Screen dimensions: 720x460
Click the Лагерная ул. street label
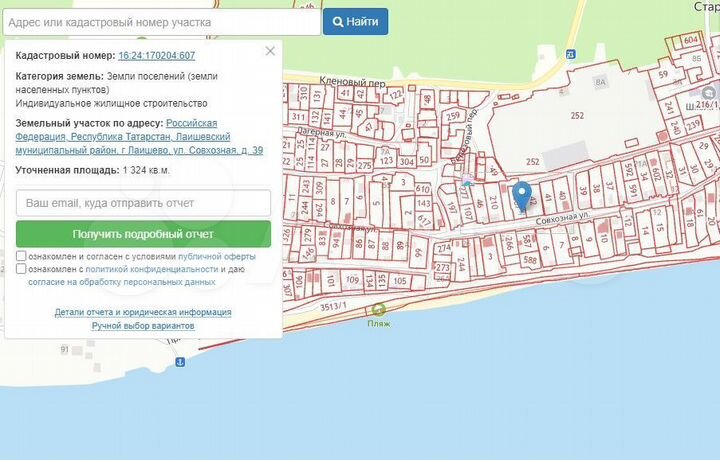point(322,132)
